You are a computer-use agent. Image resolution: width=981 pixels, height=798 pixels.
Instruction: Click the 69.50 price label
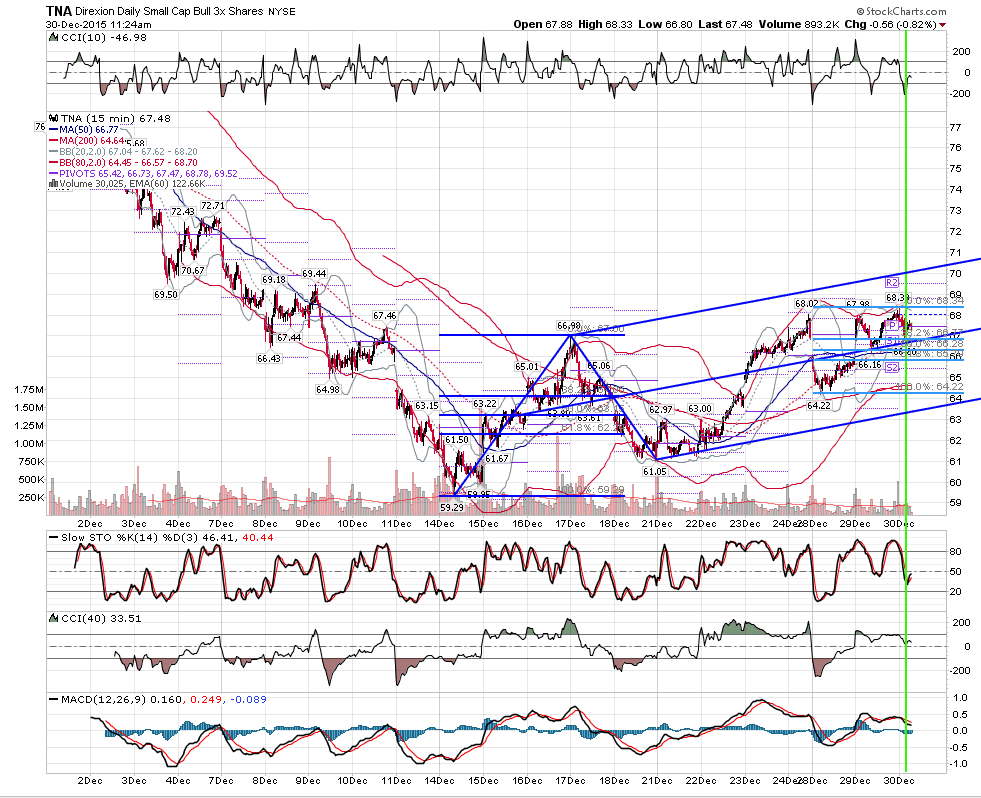166,294
